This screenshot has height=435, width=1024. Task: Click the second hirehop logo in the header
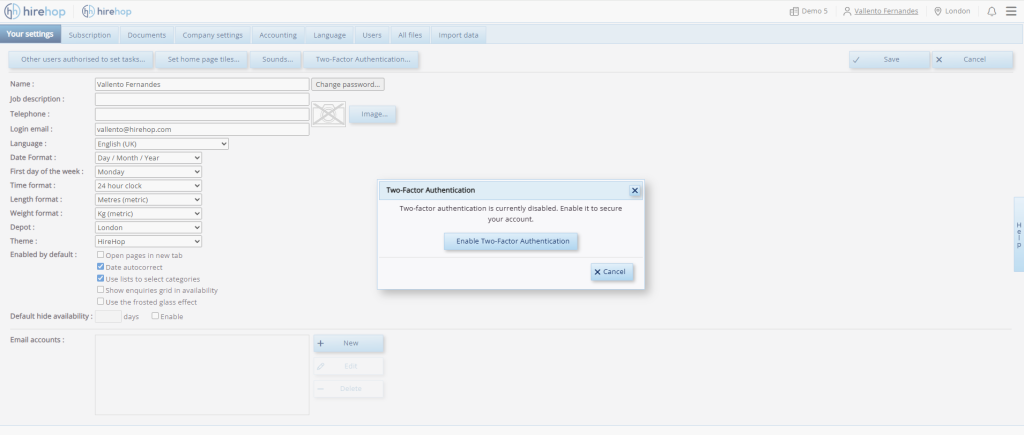[x=106, y=11]
